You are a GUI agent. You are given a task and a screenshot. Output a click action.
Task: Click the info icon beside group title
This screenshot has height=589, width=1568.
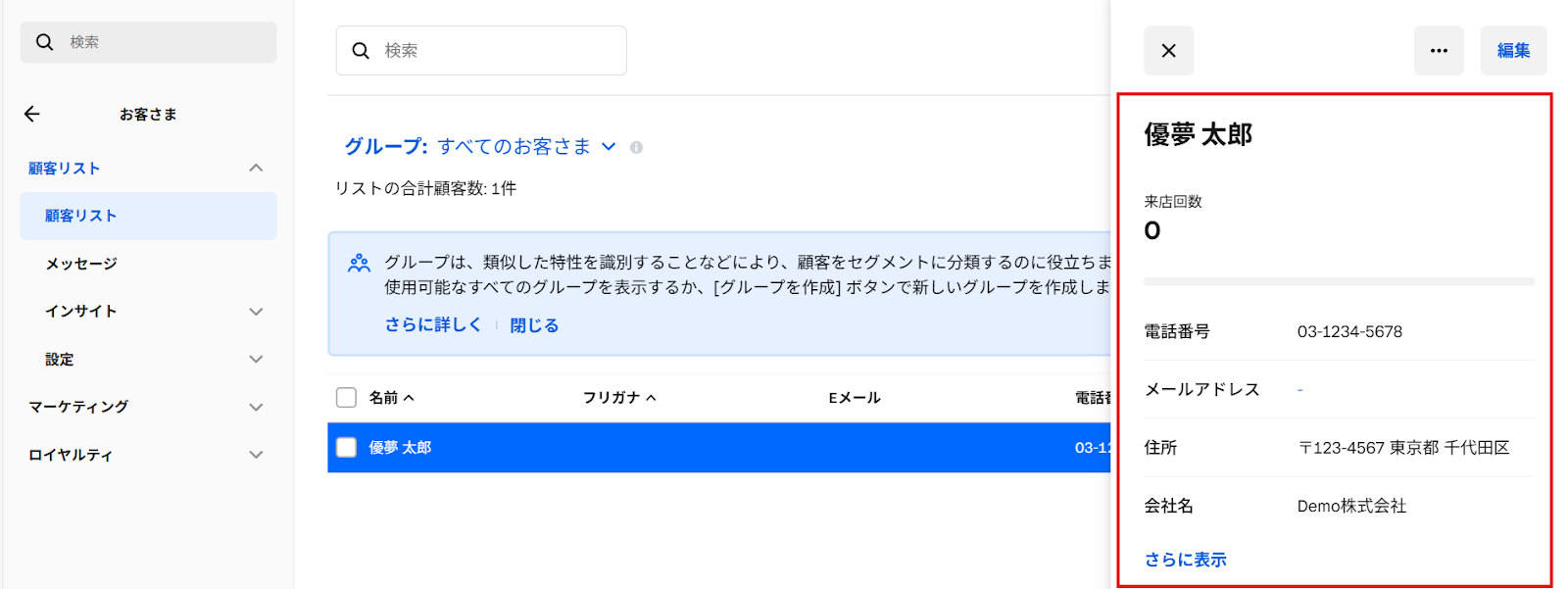636,148
